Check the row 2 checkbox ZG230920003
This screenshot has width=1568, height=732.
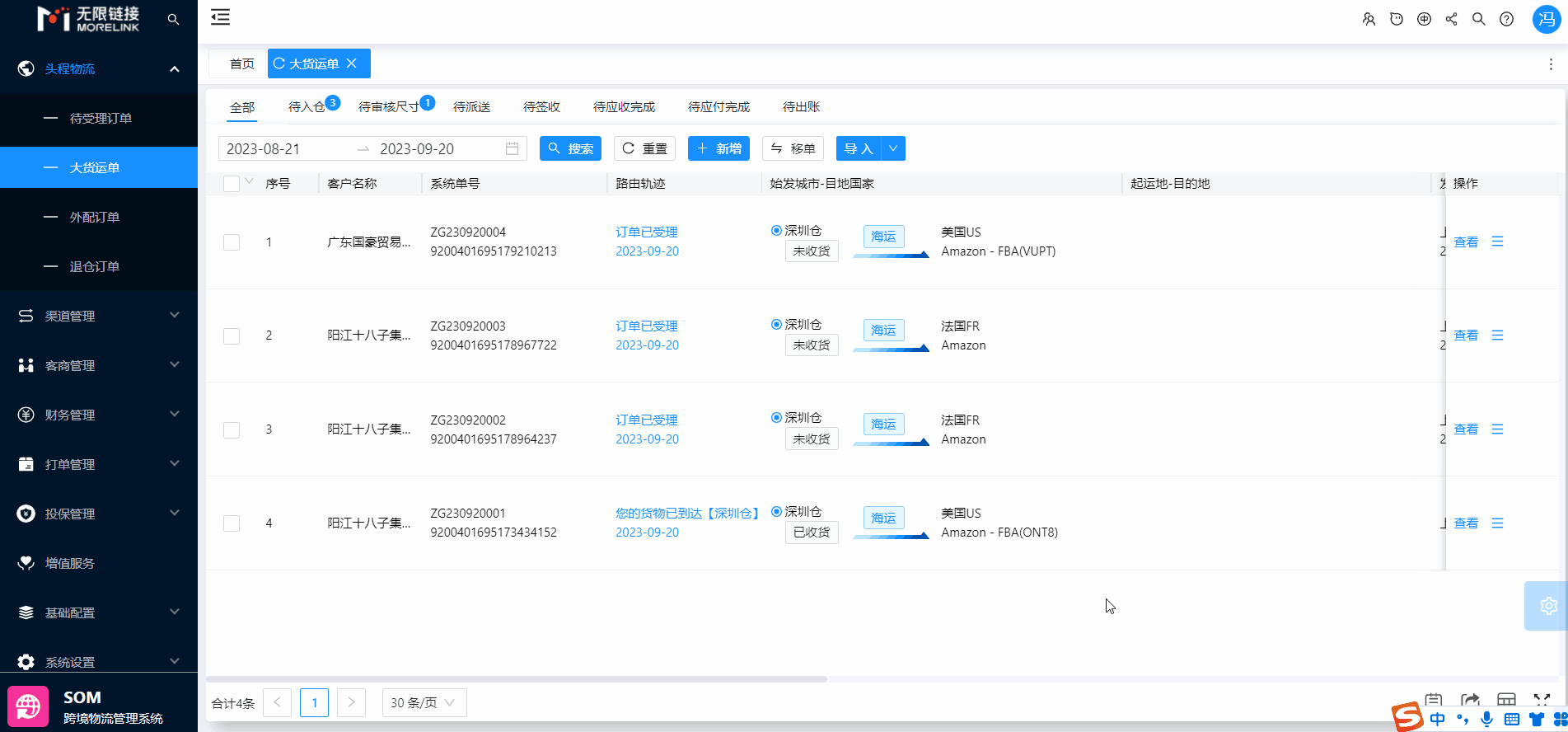232,336
